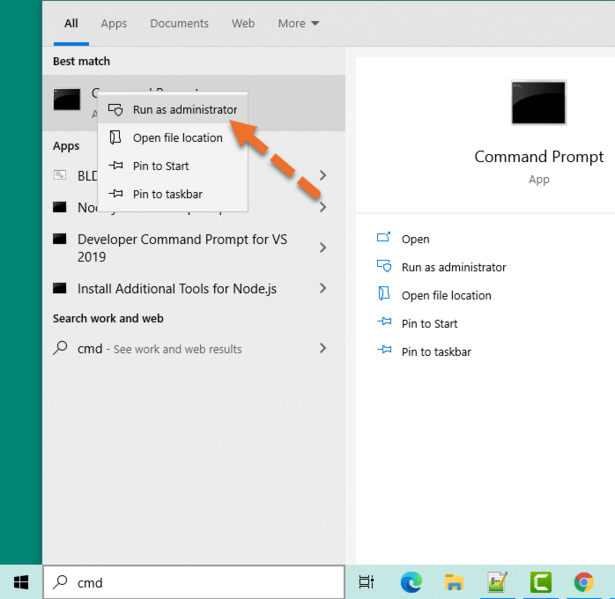Click shield icon beside right-pane Run as administrator
The image size is (615, 599).
coord(384,266)
